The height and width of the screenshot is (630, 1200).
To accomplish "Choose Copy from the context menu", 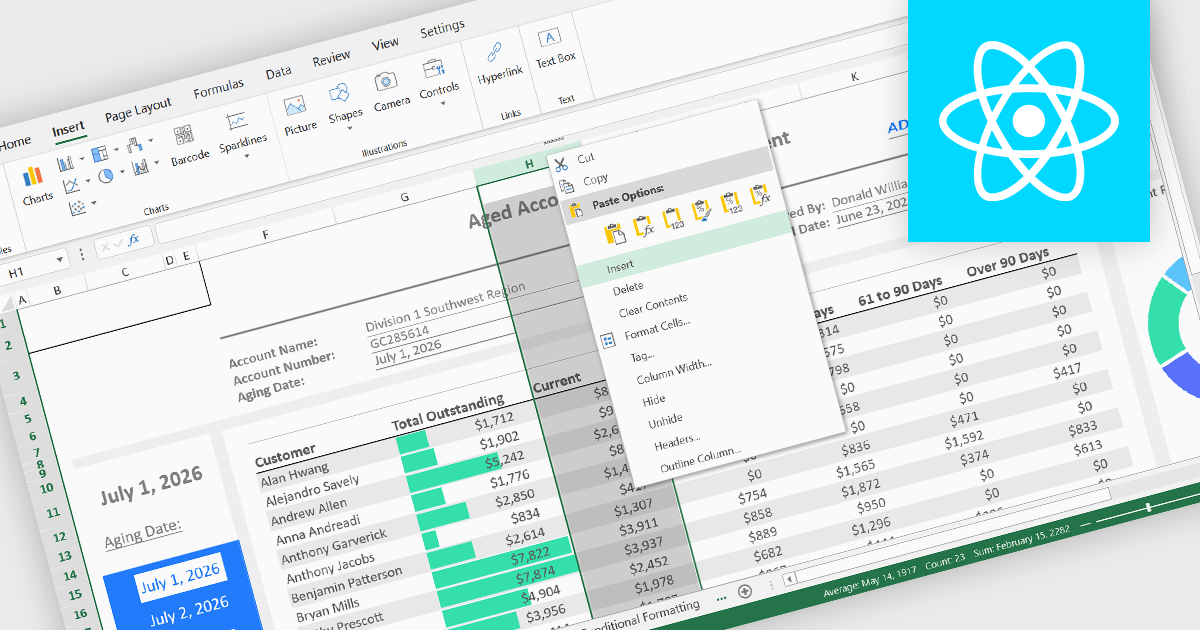I will pyautogui.click(x=595, y=180).
